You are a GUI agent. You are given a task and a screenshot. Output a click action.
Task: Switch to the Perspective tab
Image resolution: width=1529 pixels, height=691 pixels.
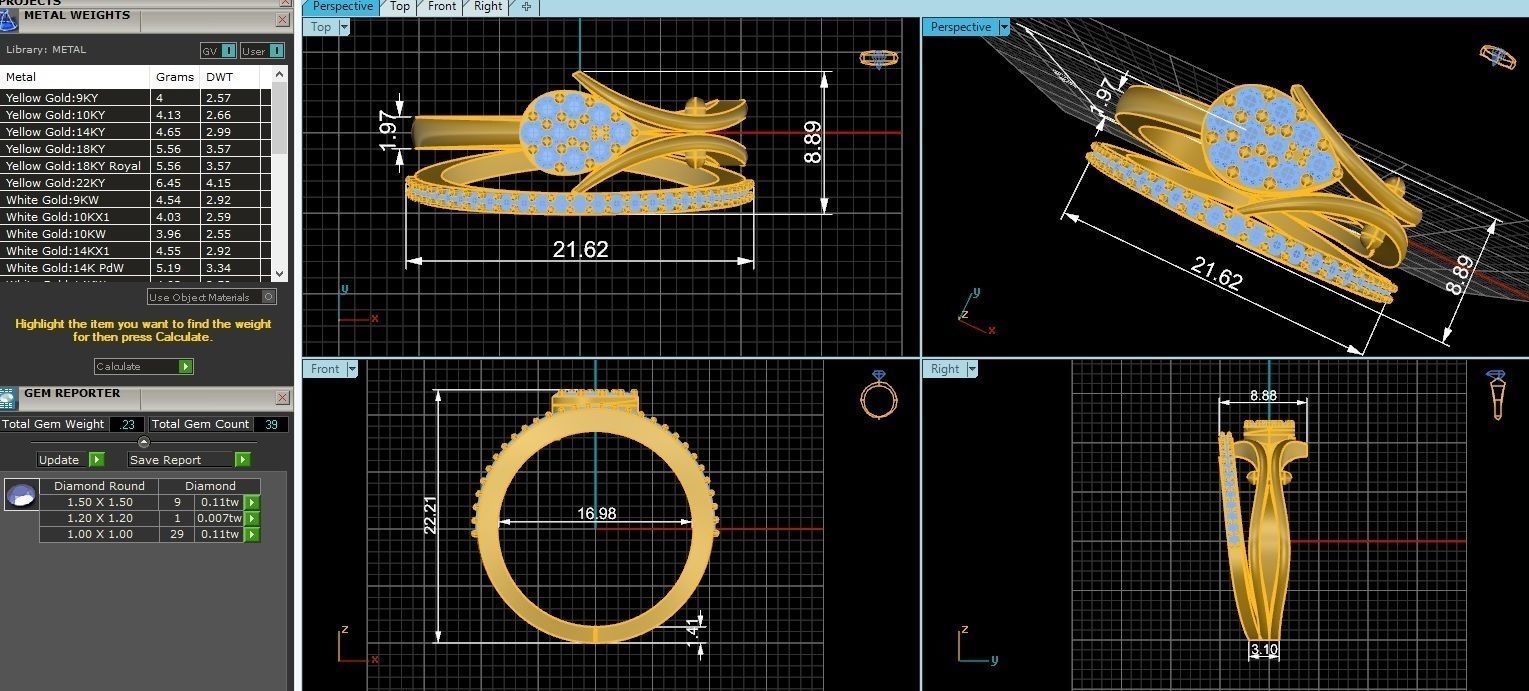(342, 7)
